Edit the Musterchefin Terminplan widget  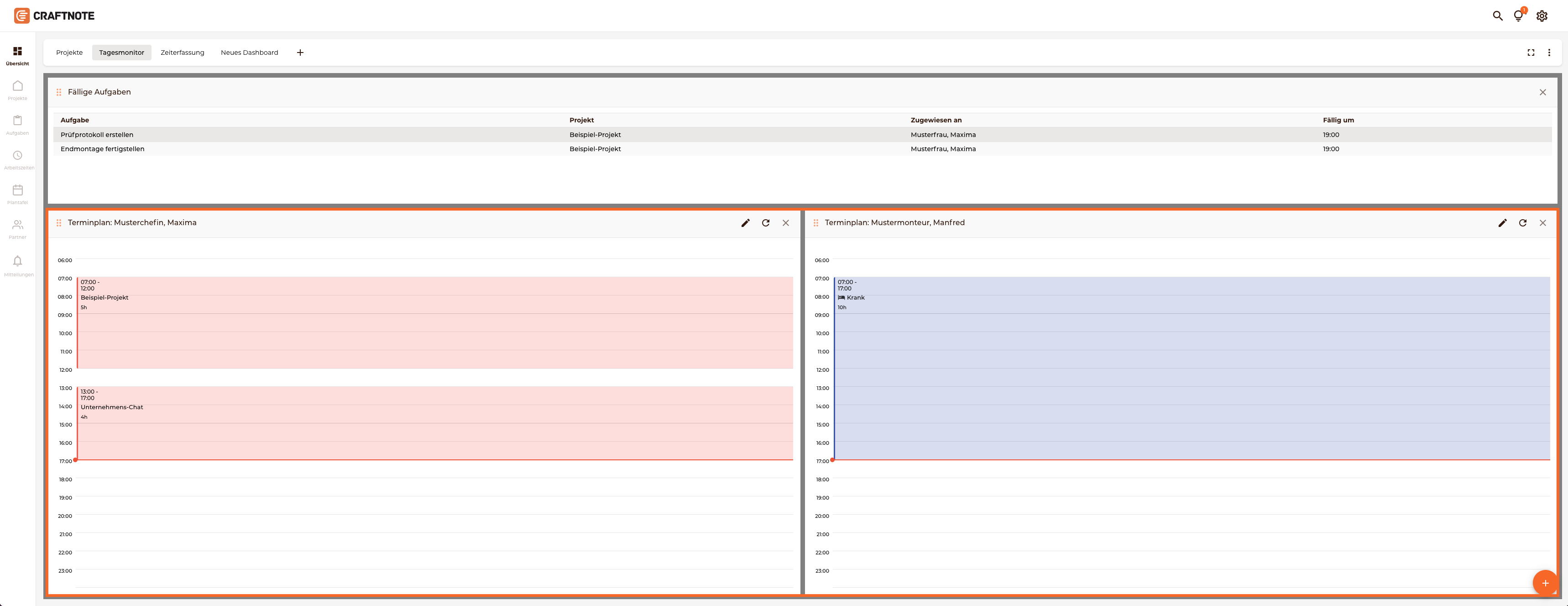coord(745,223)
